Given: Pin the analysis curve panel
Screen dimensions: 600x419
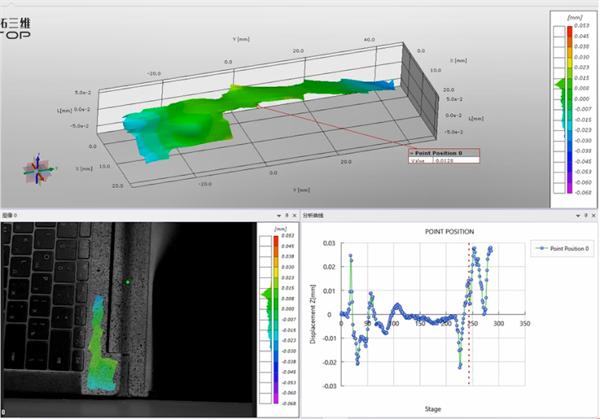Looking at the screenshot, I should pos(586,216).
